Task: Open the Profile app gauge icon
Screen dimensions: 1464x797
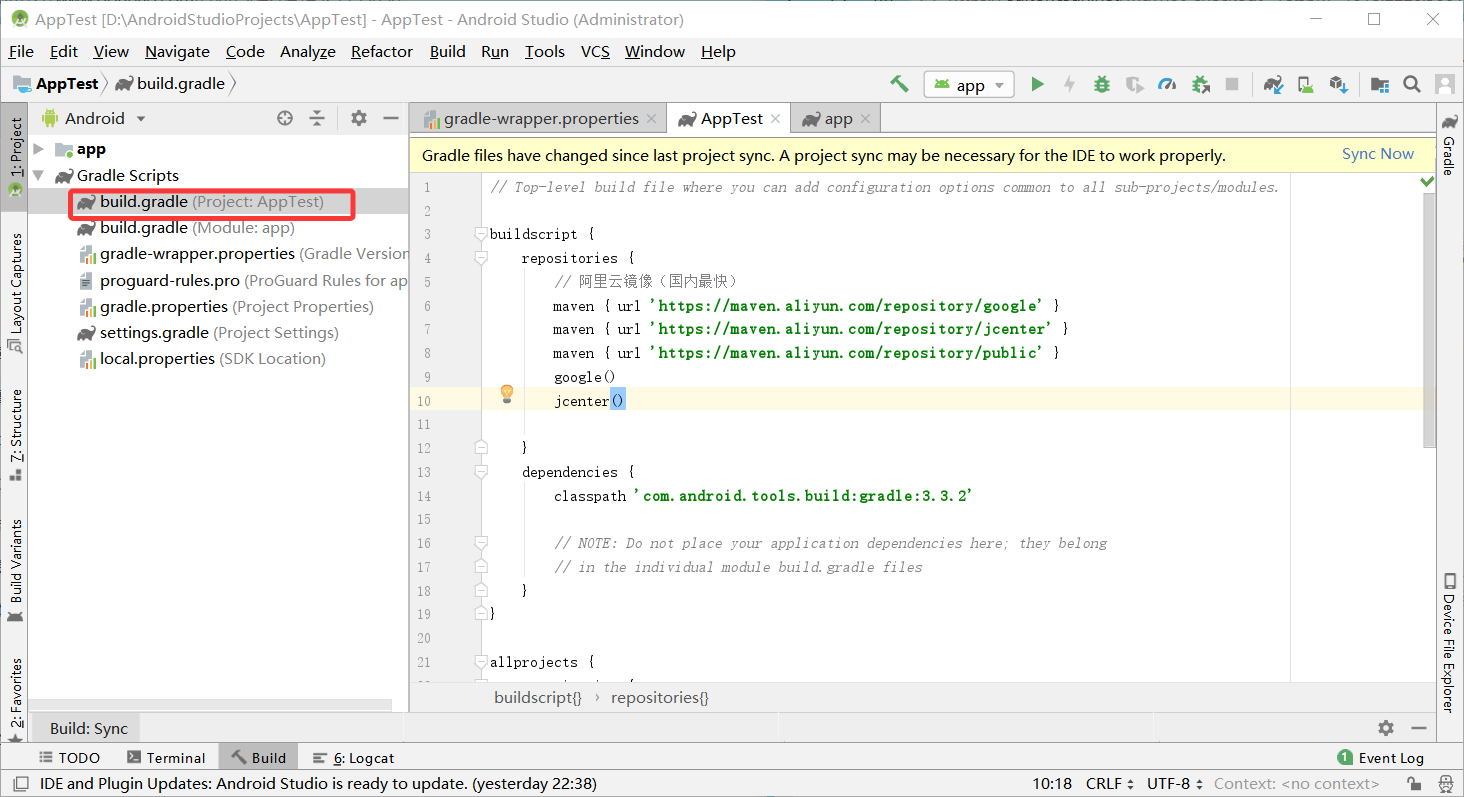Action: click(x=1166, y=84)
